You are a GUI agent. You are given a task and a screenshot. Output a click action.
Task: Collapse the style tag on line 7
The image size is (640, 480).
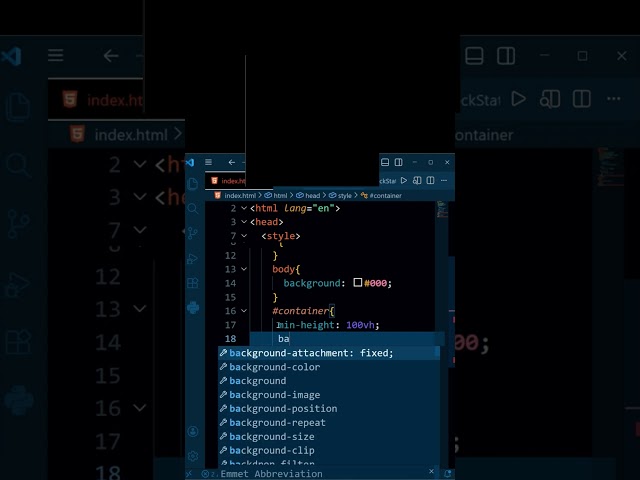[x=244, y=236]
